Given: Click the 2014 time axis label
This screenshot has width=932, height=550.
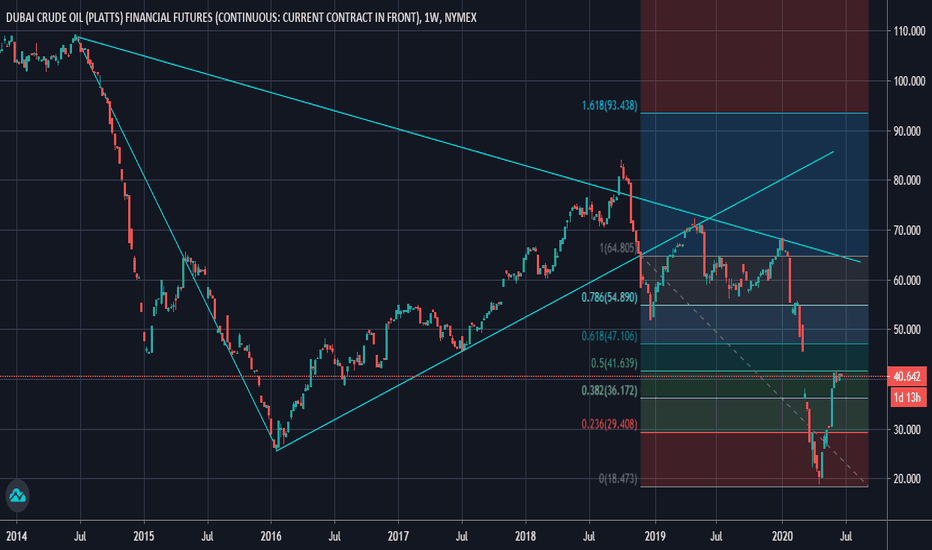Looking at the screenshot, I should [x=17, y=536].
